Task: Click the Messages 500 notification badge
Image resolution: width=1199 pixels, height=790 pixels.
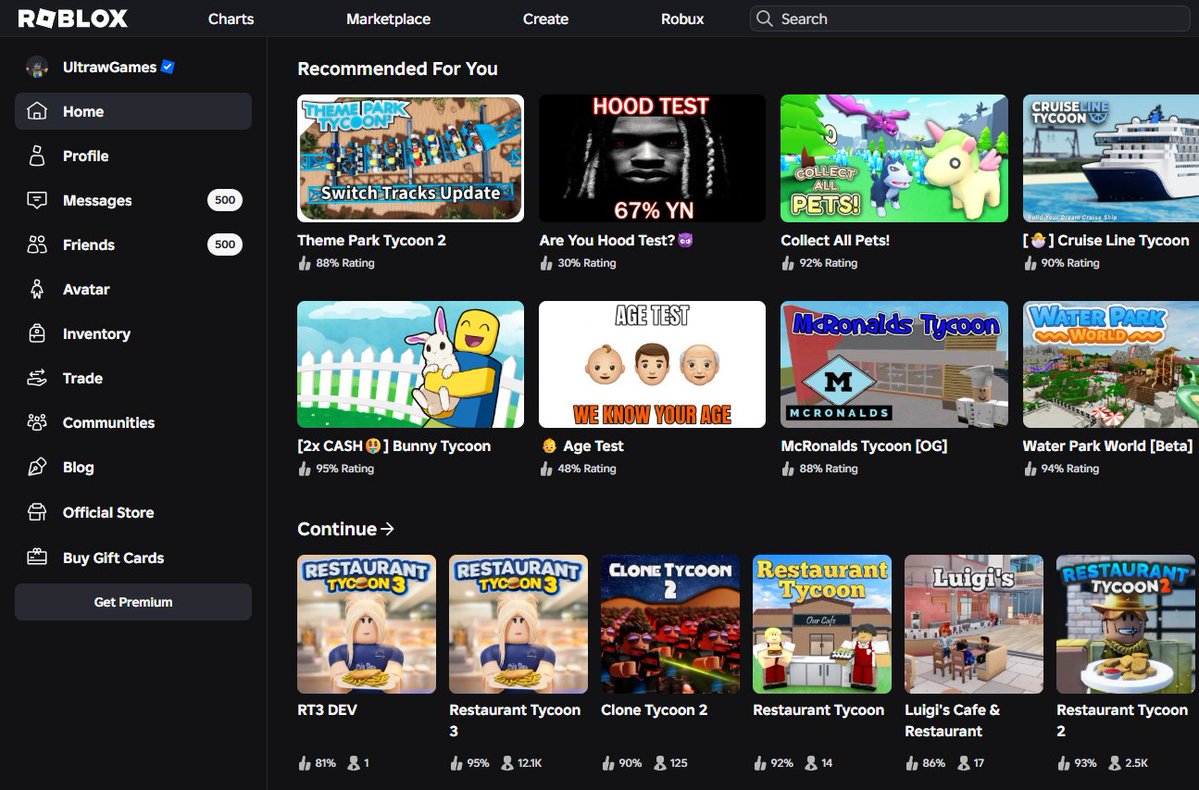Action: (x=225, y=200)
